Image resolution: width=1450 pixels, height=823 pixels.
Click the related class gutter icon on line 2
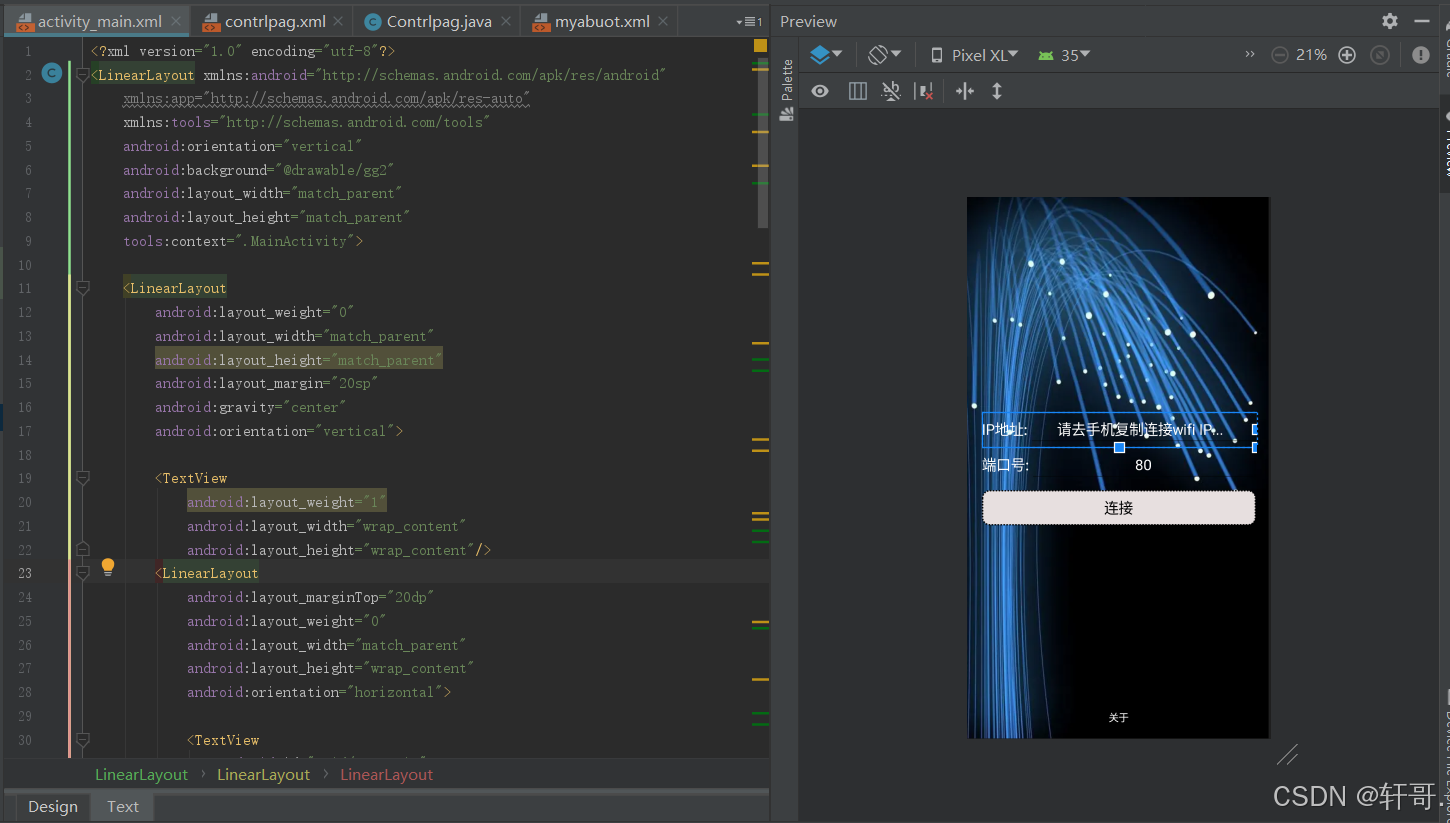[52, 73]
